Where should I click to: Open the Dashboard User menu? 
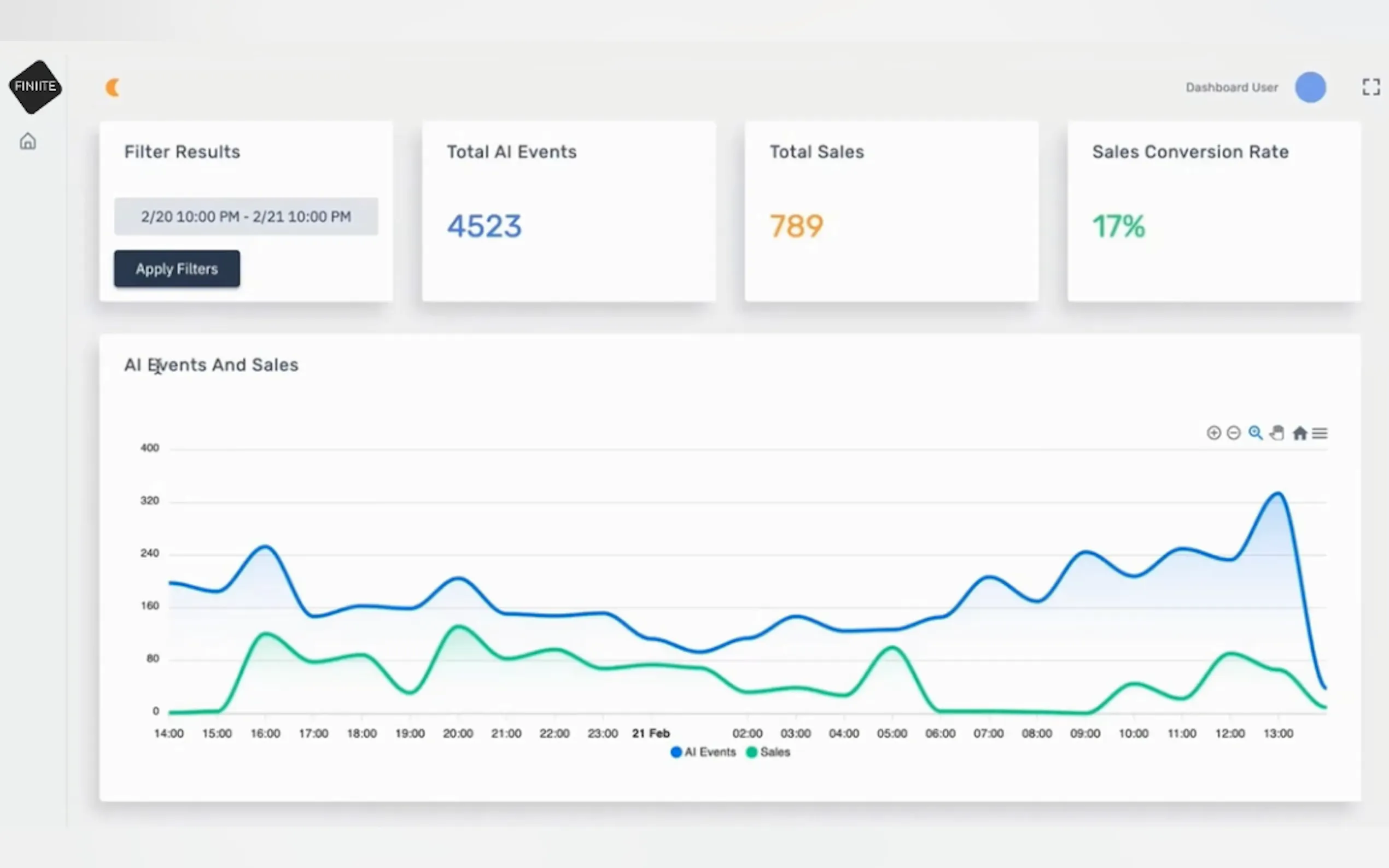coord(1232,88)
